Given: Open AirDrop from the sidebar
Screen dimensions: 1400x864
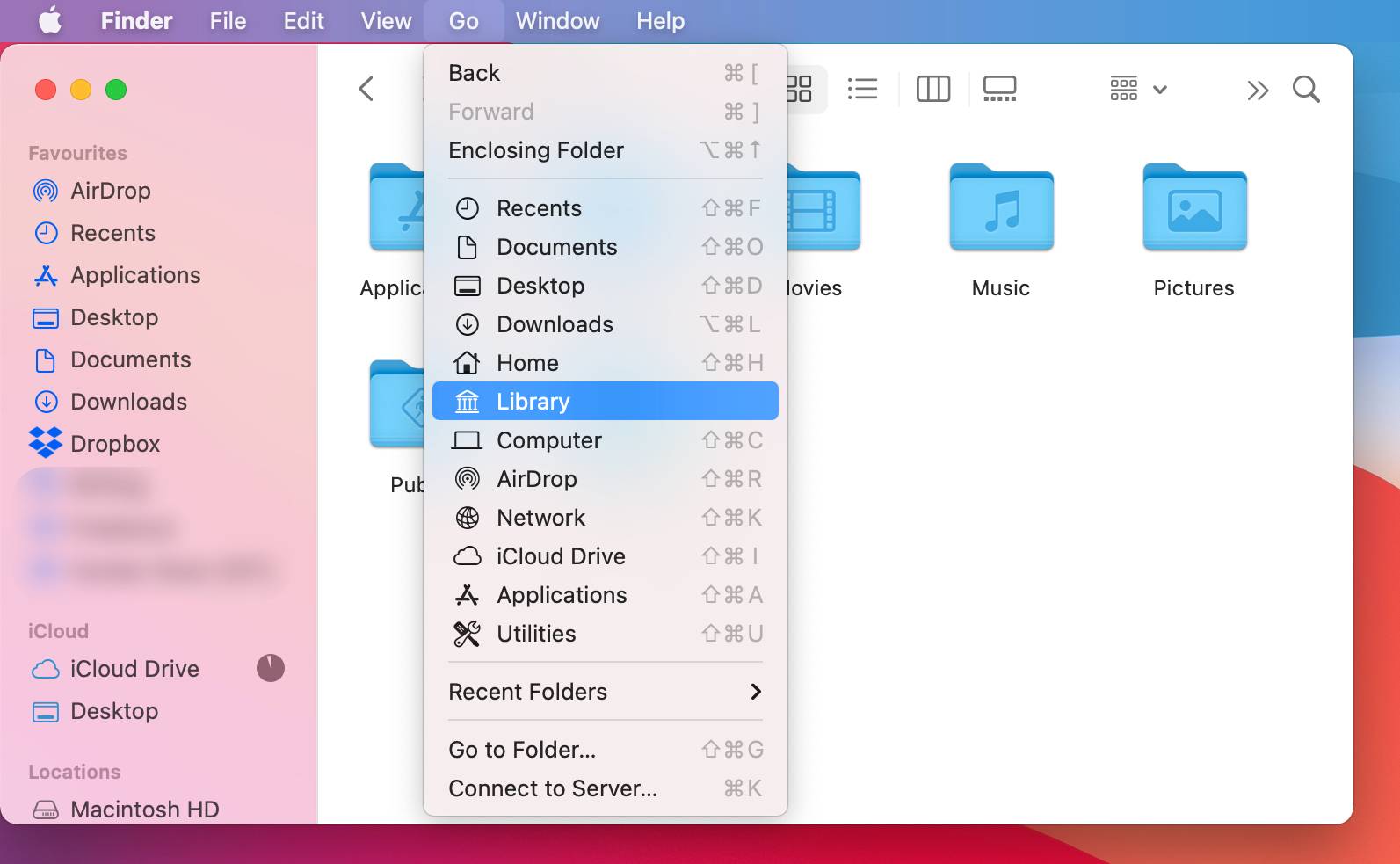Looking at the screenshot, I should tap(110, 191).
